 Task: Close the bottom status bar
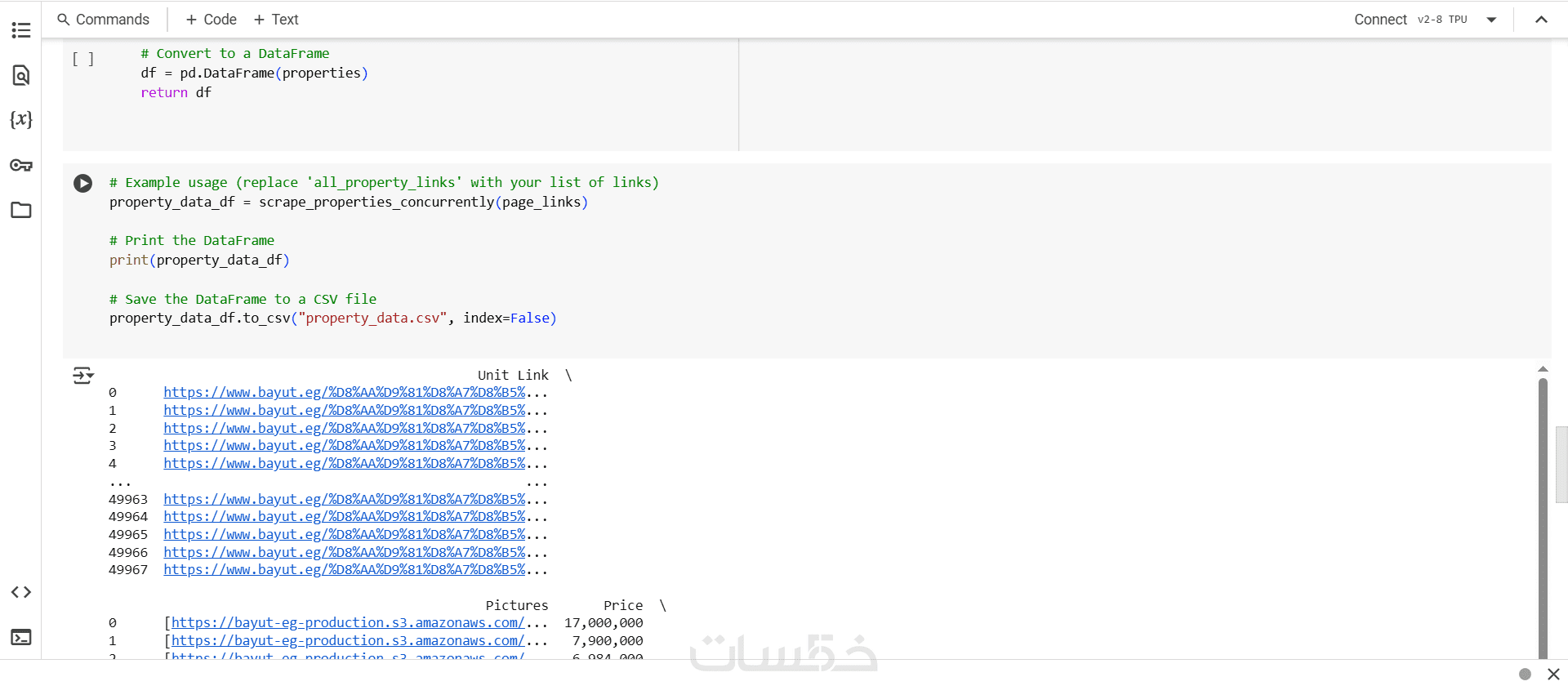pos(1553,674)
